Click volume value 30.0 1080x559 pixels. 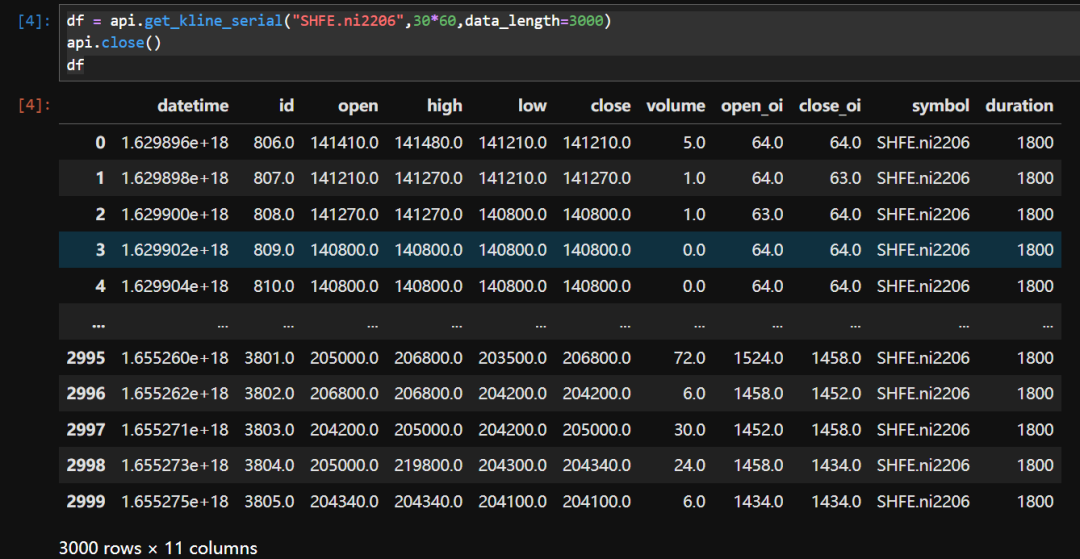point(690,430)
